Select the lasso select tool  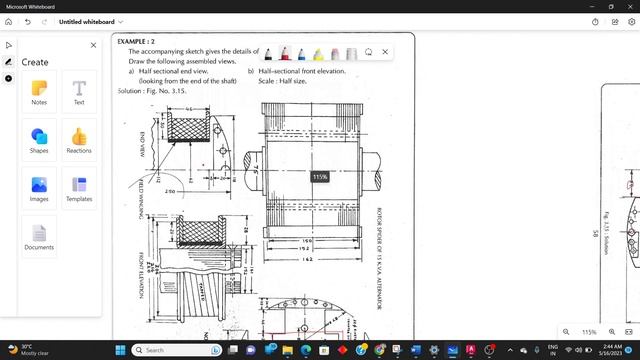(x=369, y=52)
